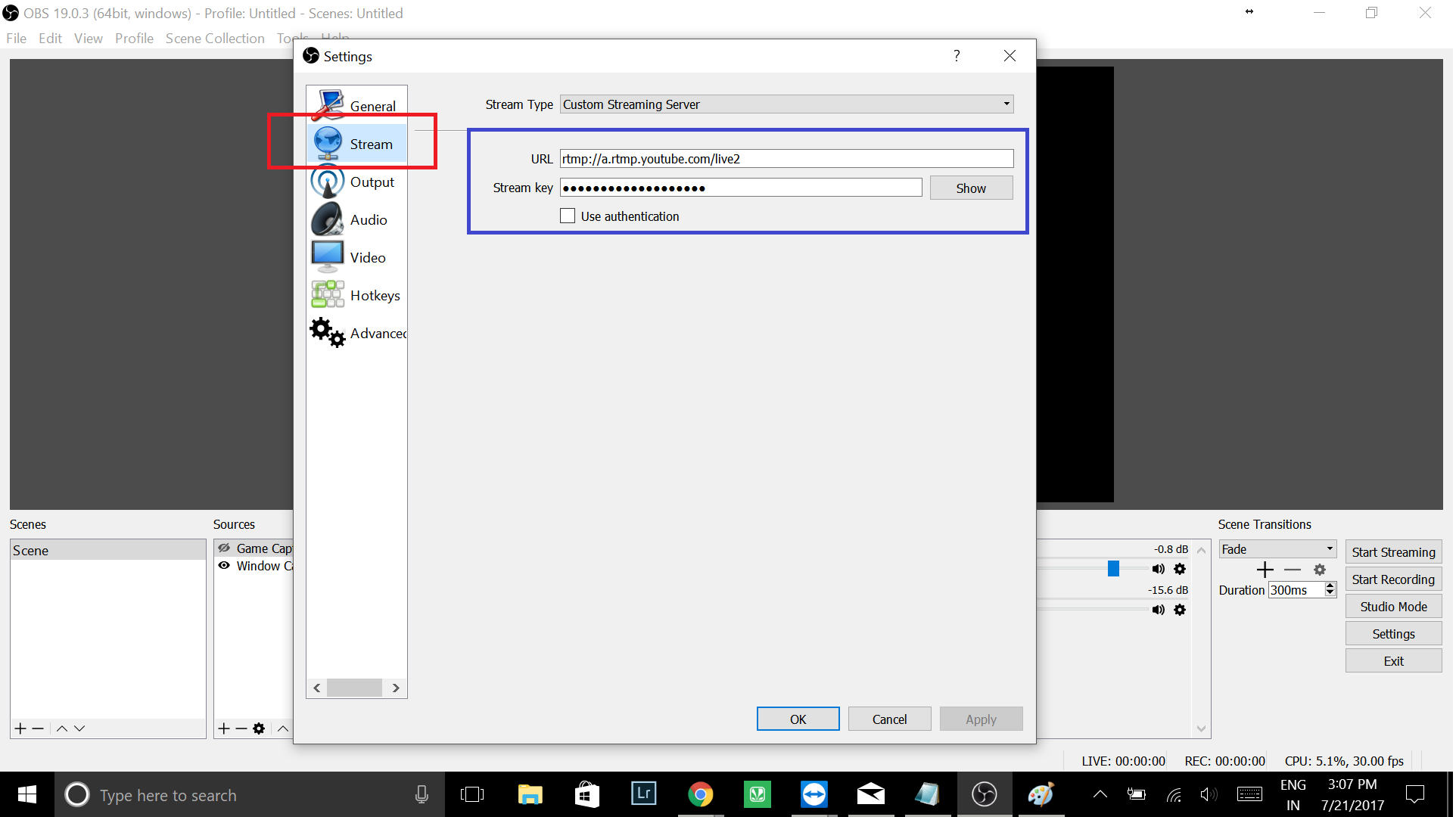Click the Stream key input field
The width and height of the screenshot is (1456, 817).
[x=742, y=188]
